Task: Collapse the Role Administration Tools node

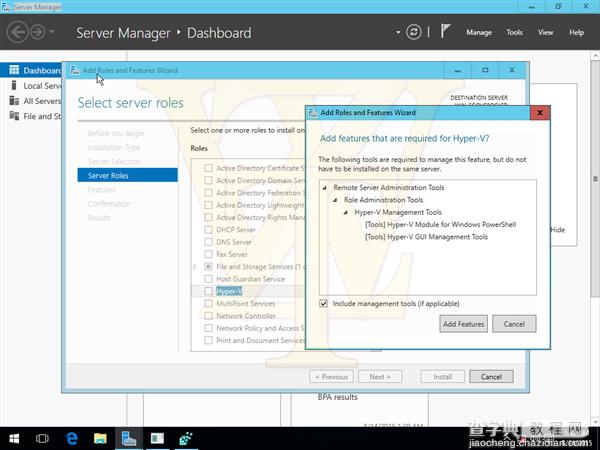Action: tap(335, 200)
